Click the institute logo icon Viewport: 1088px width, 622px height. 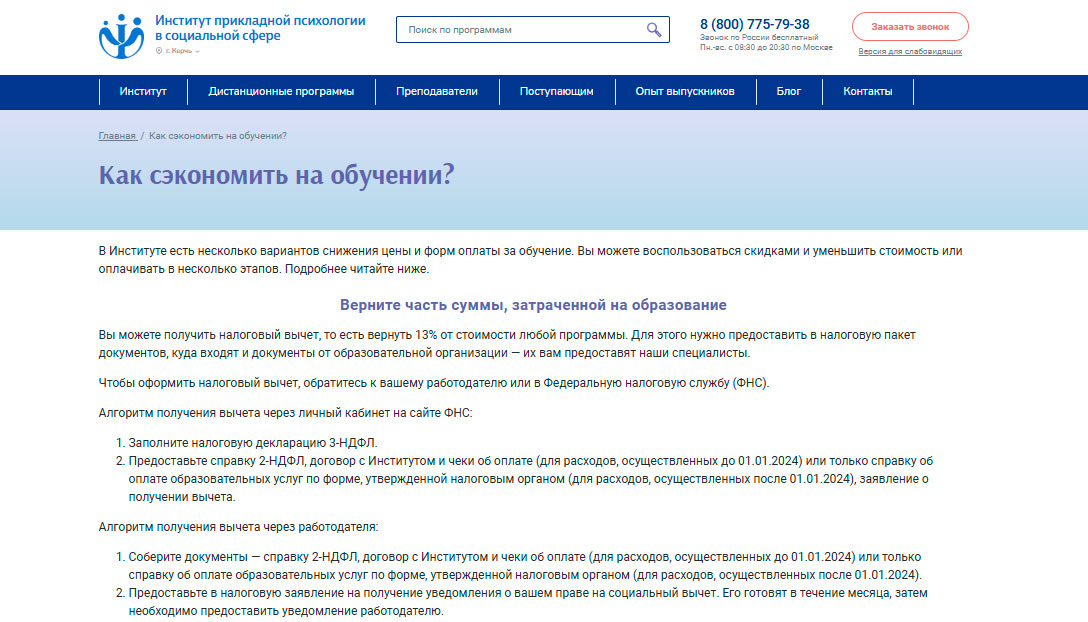pyautogui.click(x=121, y=36)
